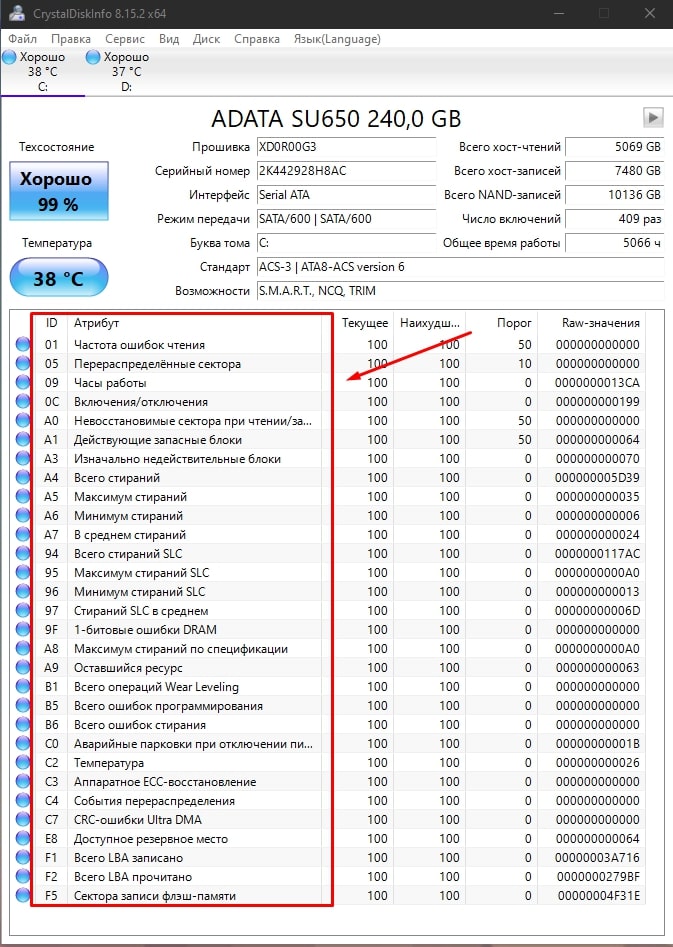Click the Наихудш... column header
The width and height of the screenshot is (673, 947).
click(430, 323)
